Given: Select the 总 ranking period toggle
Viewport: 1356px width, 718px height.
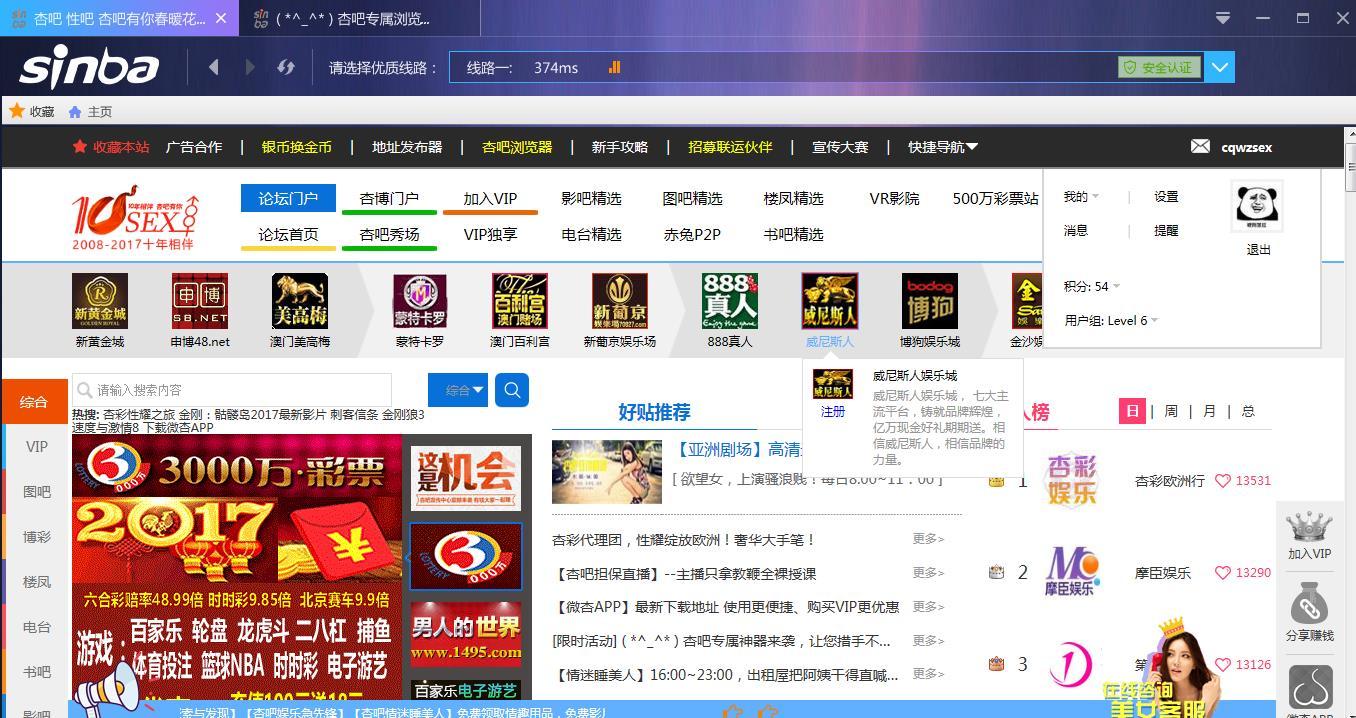Looking at the screenshot, I should [x=1248, y=411].
